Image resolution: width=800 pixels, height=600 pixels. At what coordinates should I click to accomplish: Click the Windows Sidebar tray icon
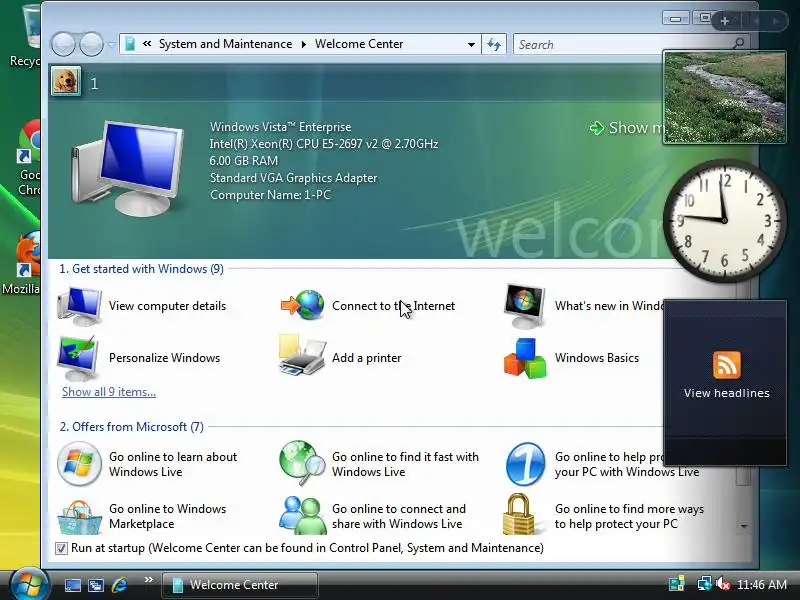coord(677,584)
